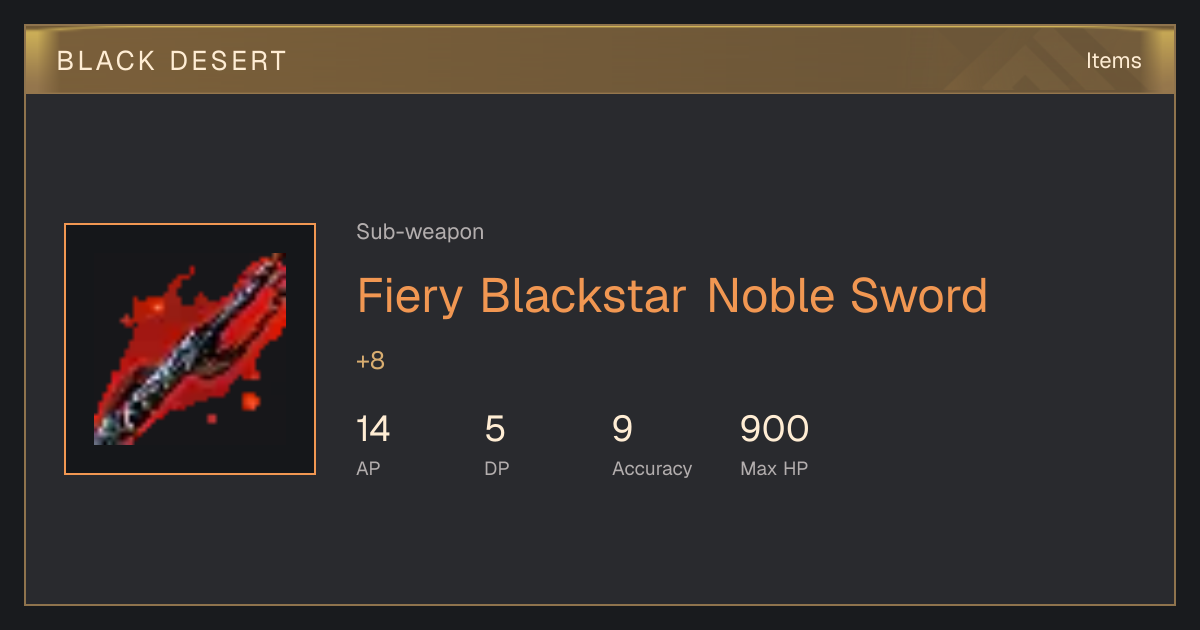Click the AP stat label
Screen dimensions: 1200x630
pyautogui.click(x=368, y=468)
